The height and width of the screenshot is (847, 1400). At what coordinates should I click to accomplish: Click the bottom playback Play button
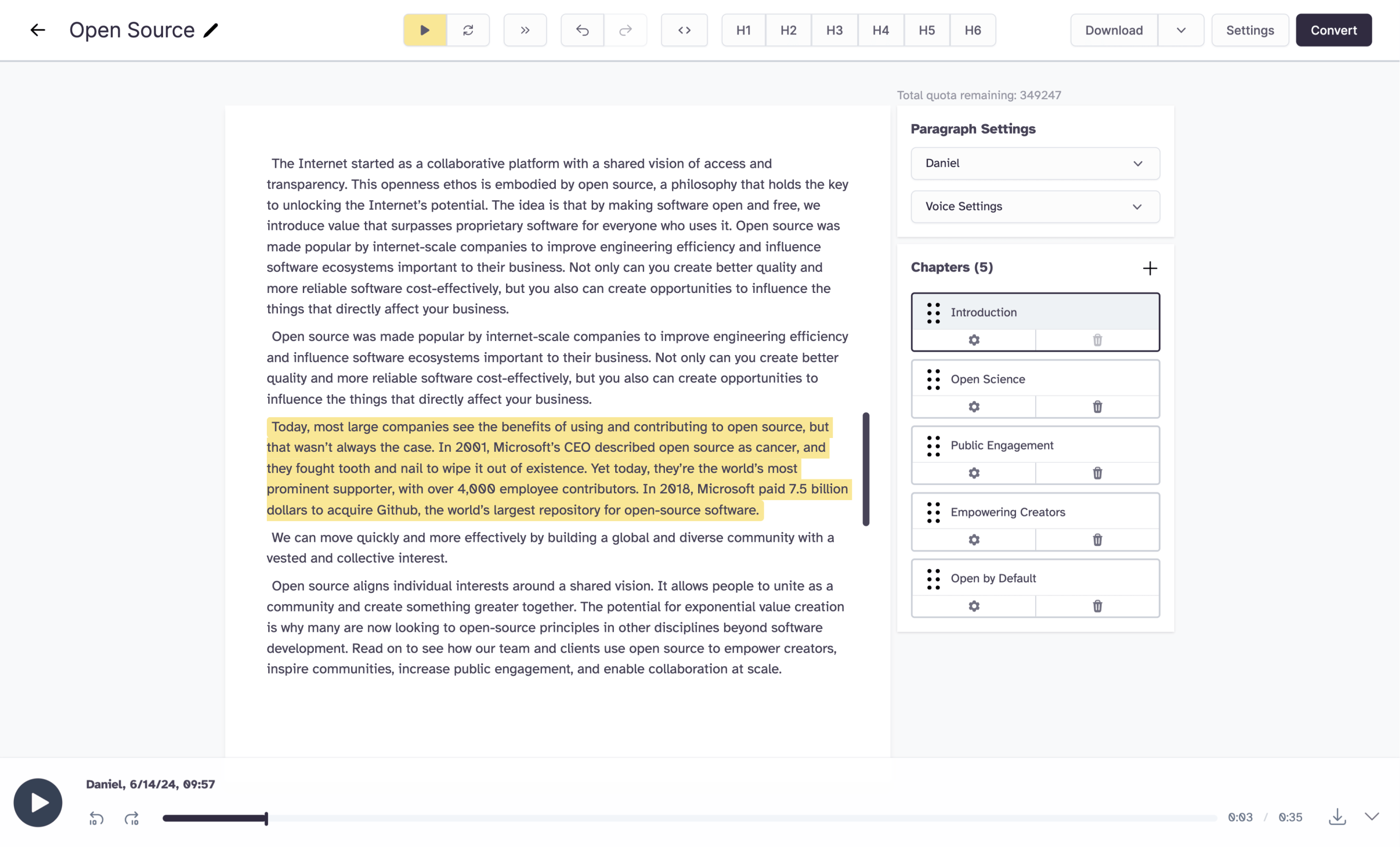(x=37, y=802)
